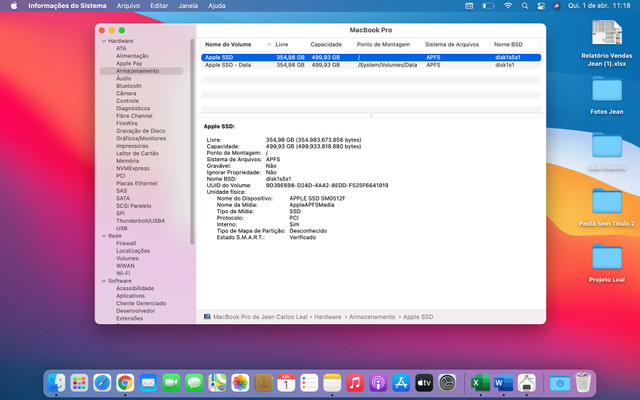Image resolution: width=640 pixels, height=400 pixels.
Task: Select USB in the sidebar
Action: (122, 229)
